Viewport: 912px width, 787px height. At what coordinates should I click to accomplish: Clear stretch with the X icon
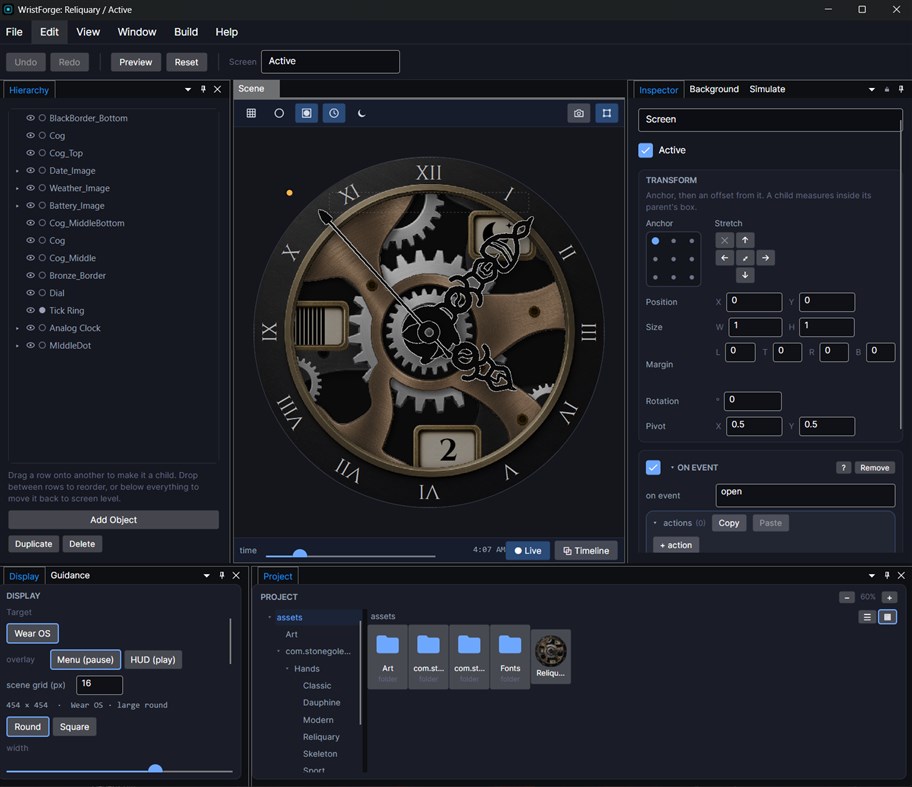click(x=724, y=240)
